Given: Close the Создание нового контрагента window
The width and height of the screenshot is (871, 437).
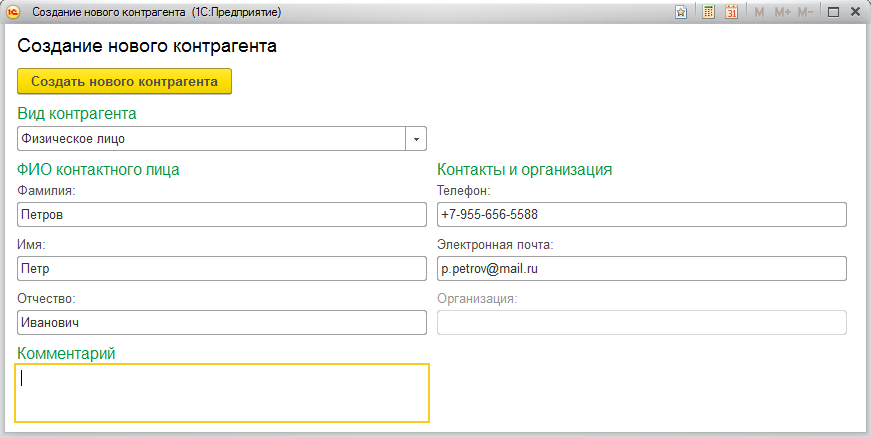Looking at the screenshot, I should pos(855,12).
